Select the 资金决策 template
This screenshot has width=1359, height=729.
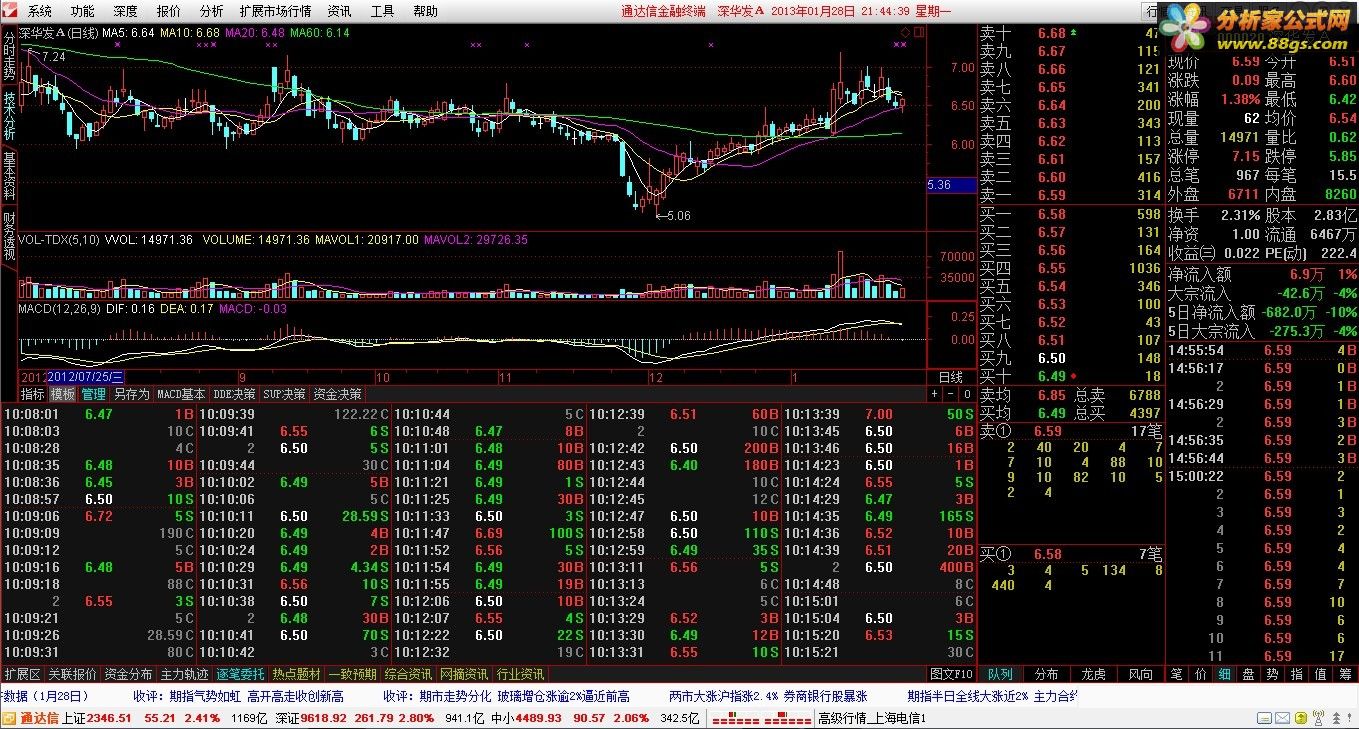pos(337,394)
